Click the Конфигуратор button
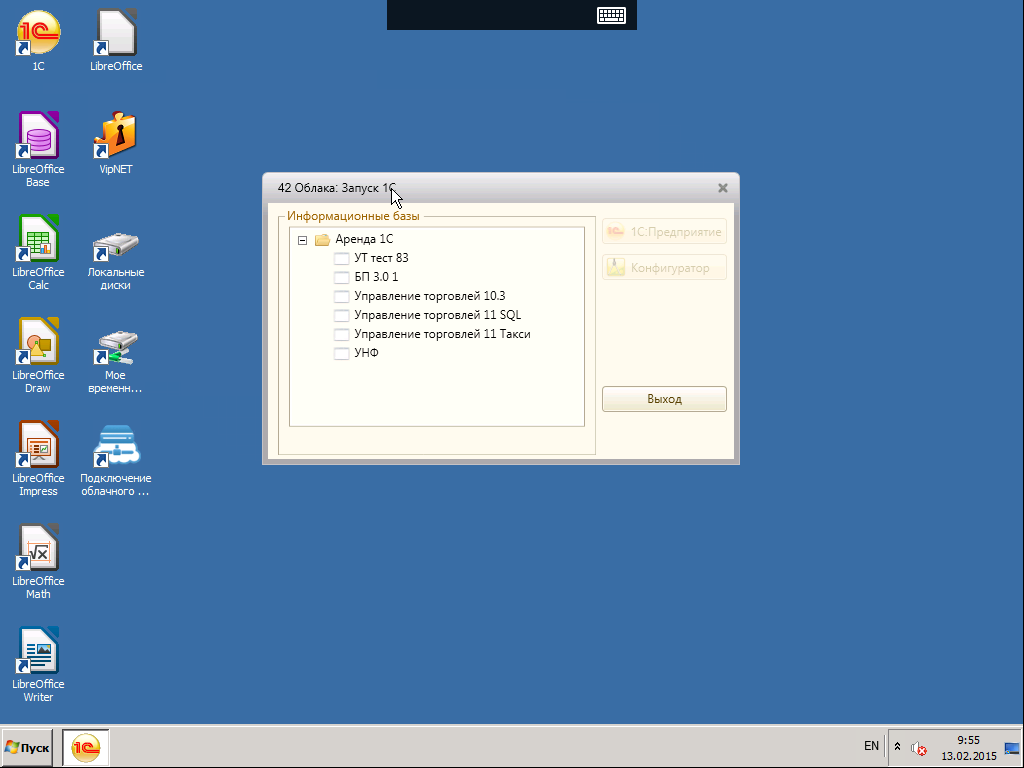This screenshot has height=768, width=1024. pos(664,267)
